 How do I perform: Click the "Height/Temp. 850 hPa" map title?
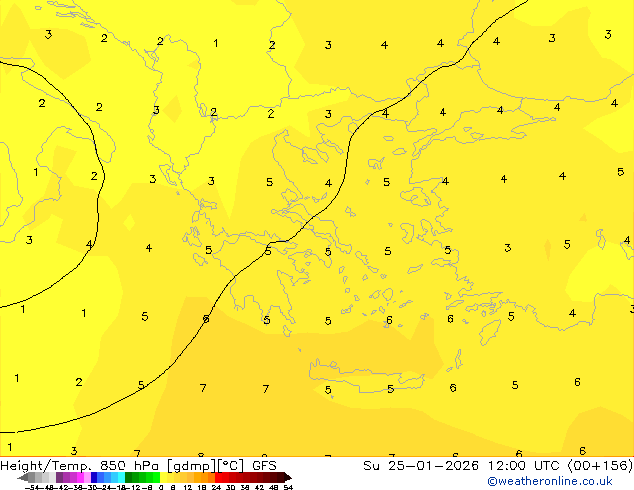tap(81, 466)
